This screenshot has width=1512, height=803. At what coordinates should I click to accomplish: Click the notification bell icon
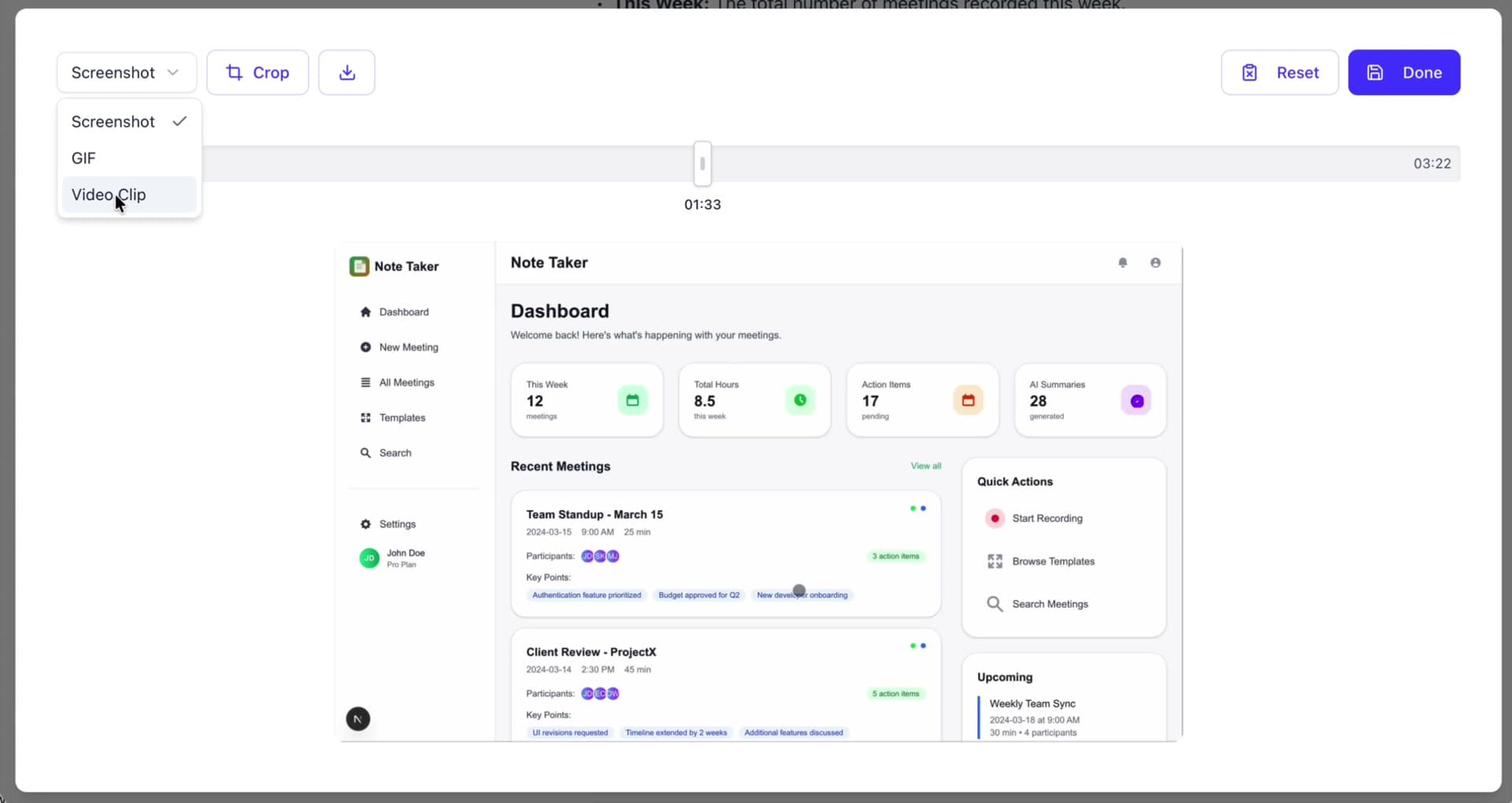click(x=1123, y=263)
